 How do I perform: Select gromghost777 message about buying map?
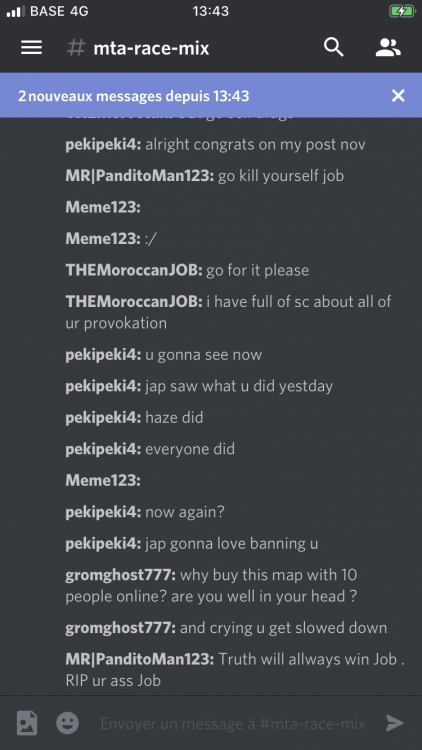[x=211, y=585]
